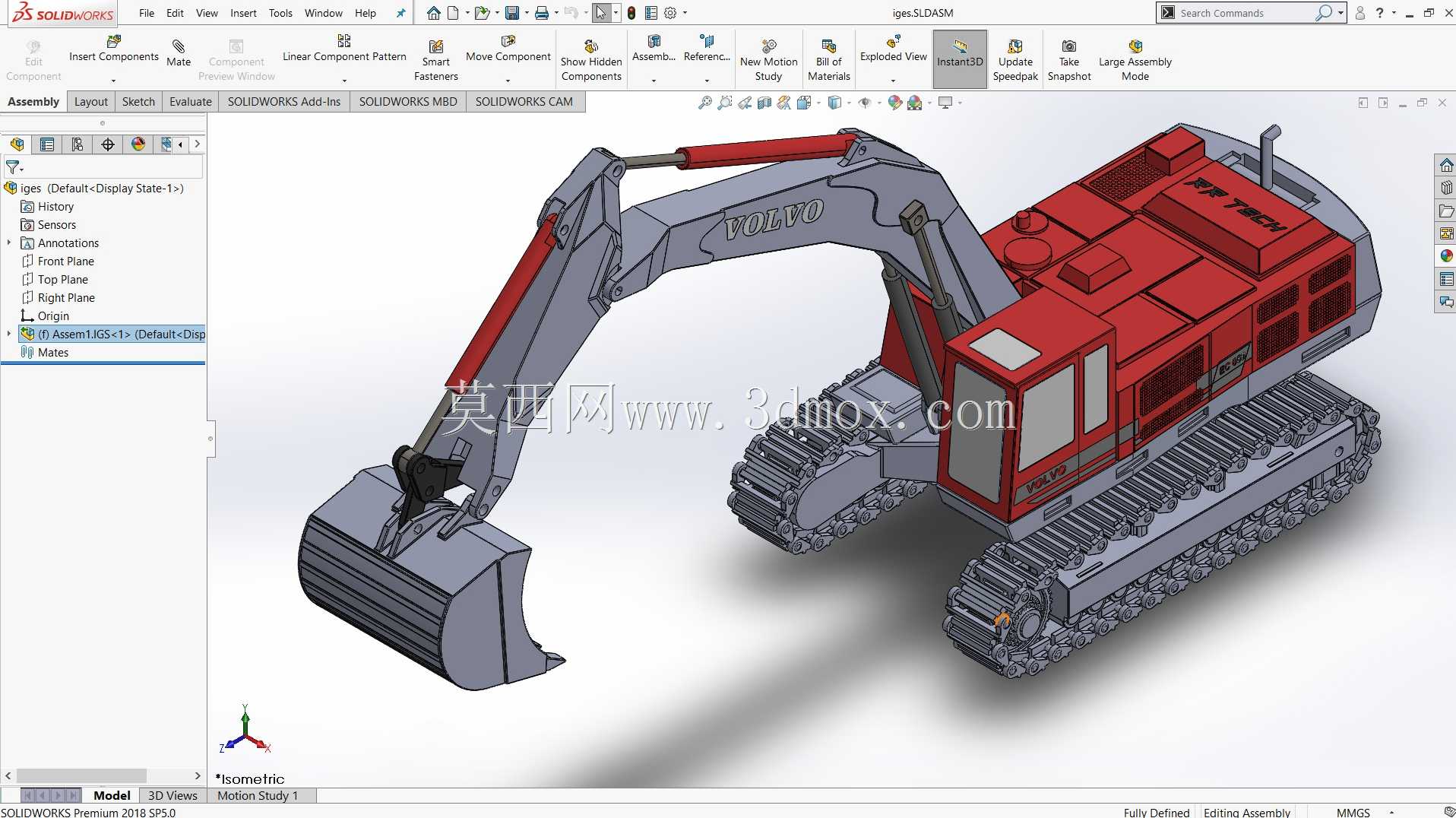This screenshot has width=1456, height=818.
Task: Expand the Annotations tree node
Action: pyautogui.click(x=9, y=243)
